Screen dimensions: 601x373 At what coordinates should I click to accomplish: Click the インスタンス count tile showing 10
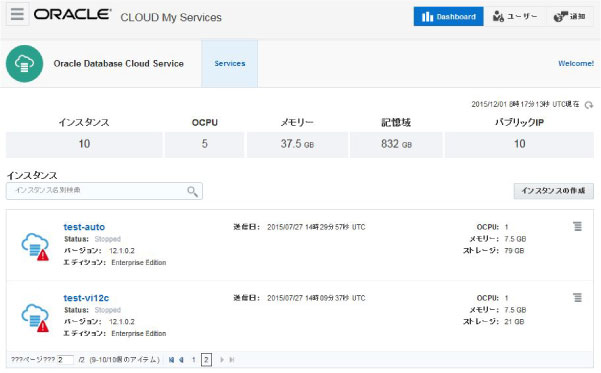[84, 144]
